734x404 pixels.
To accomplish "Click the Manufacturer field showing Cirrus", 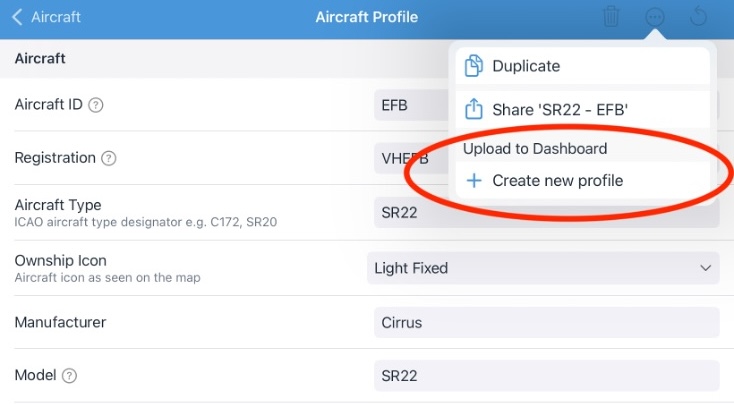I will [546, 323].
